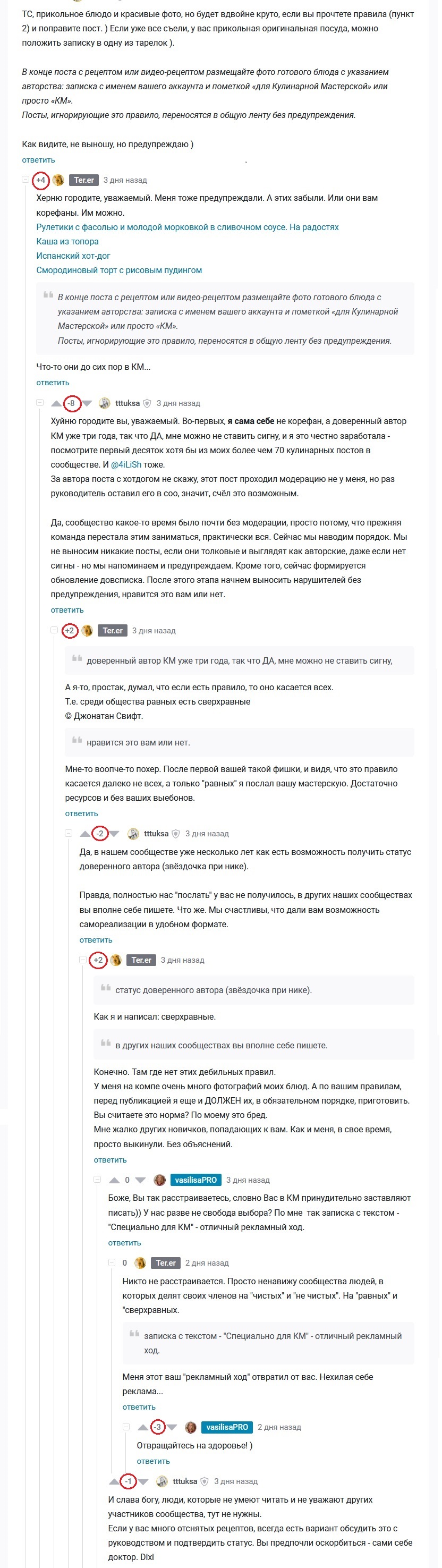Collapse vasilisaPRO's 0-rated comment branch
Image resolution: width=442 pixels, height=1568 pixels.
click(x=97, y=1180)
